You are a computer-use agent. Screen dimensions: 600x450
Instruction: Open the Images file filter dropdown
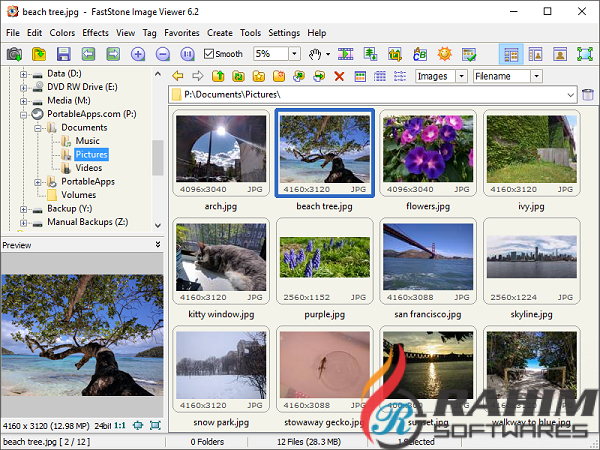(x=461, y=76)
